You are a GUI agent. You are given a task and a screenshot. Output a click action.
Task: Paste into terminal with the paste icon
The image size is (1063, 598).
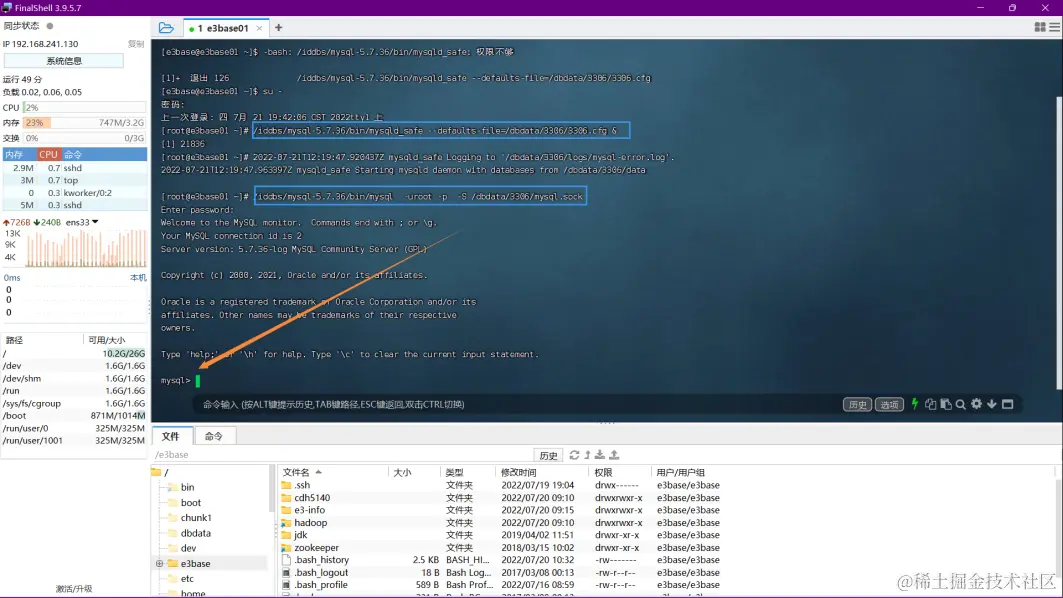[x=946, y=404]
